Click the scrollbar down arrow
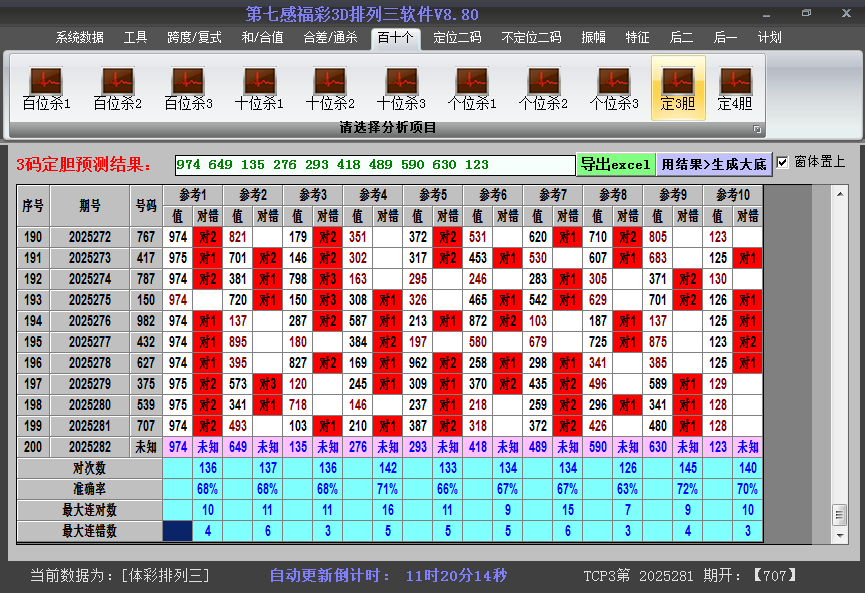The width and height of the screenshot is (865, 593). 840,535
